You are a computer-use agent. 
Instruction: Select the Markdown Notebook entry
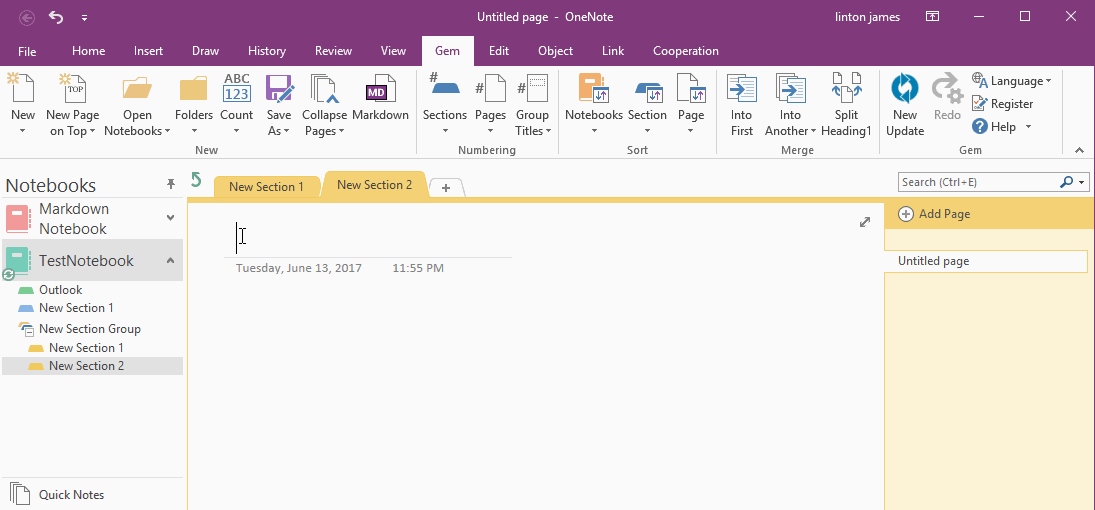pos(91,219)
